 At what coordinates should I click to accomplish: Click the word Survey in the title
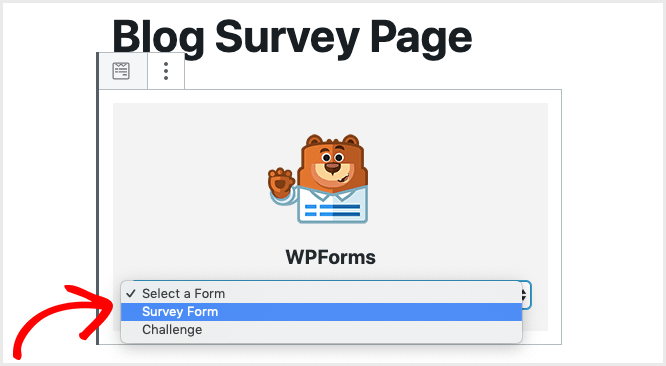pos(288,37)
